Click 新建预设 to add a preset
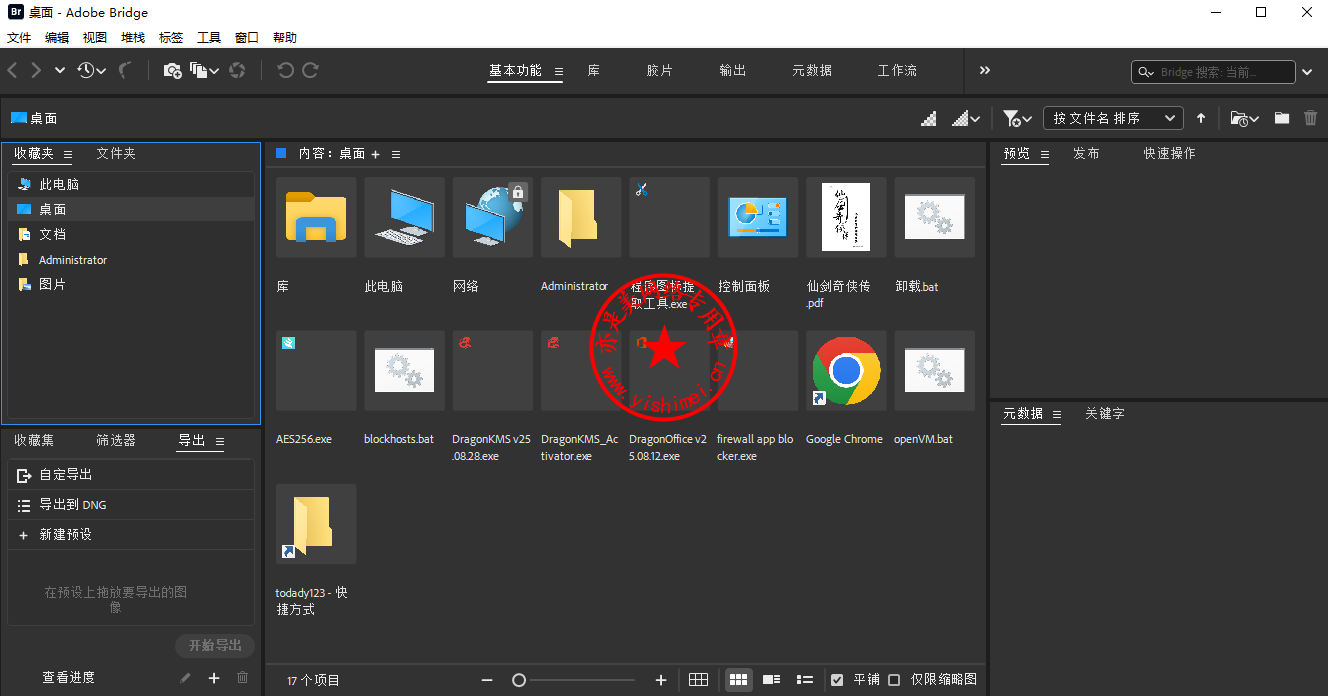Image resolution: width=1328 pixels, height=696 pixels. pos(65,535)
